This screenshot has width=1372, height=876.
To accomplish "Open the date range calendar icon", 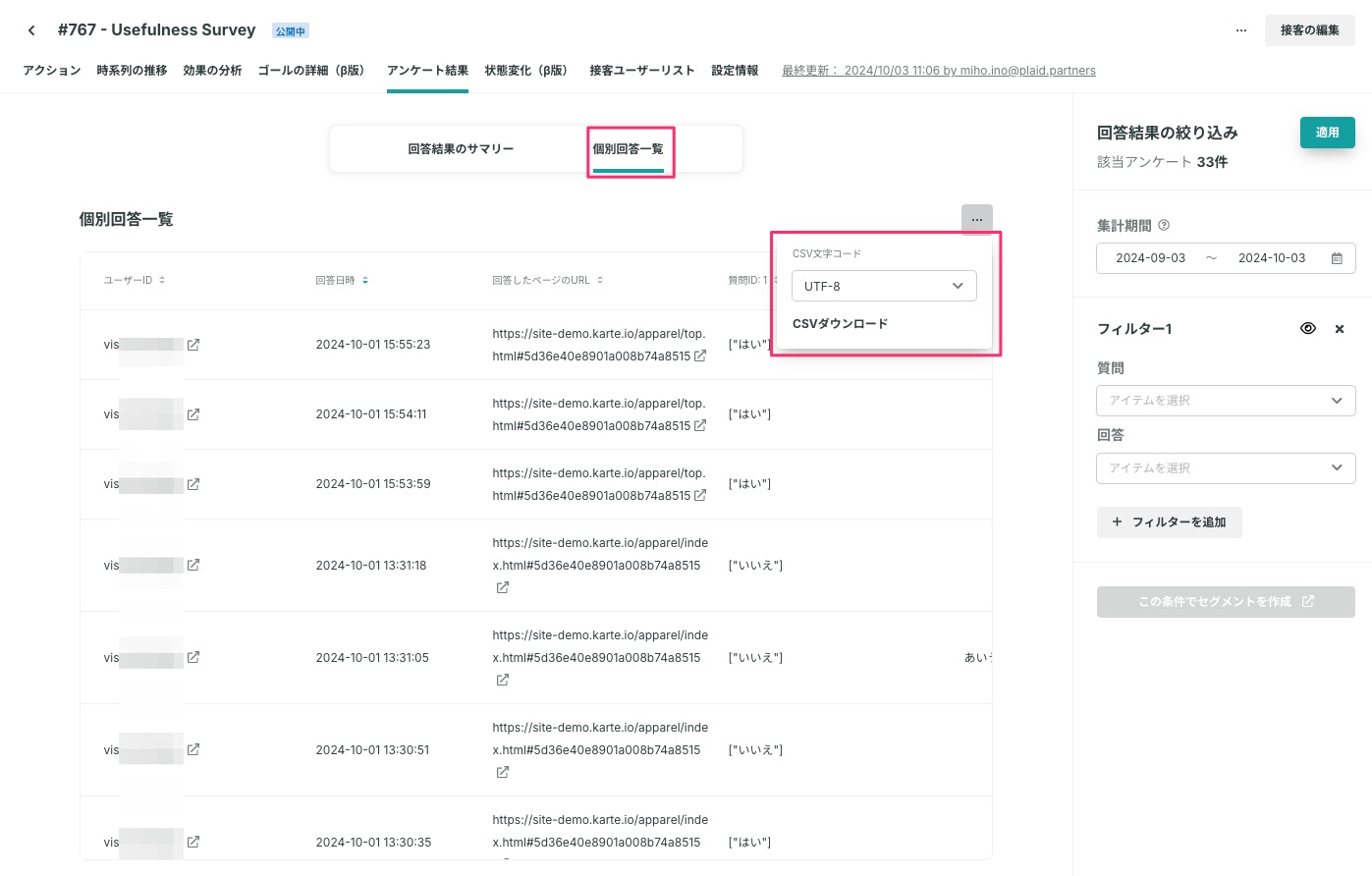I will click(1337, 258).
